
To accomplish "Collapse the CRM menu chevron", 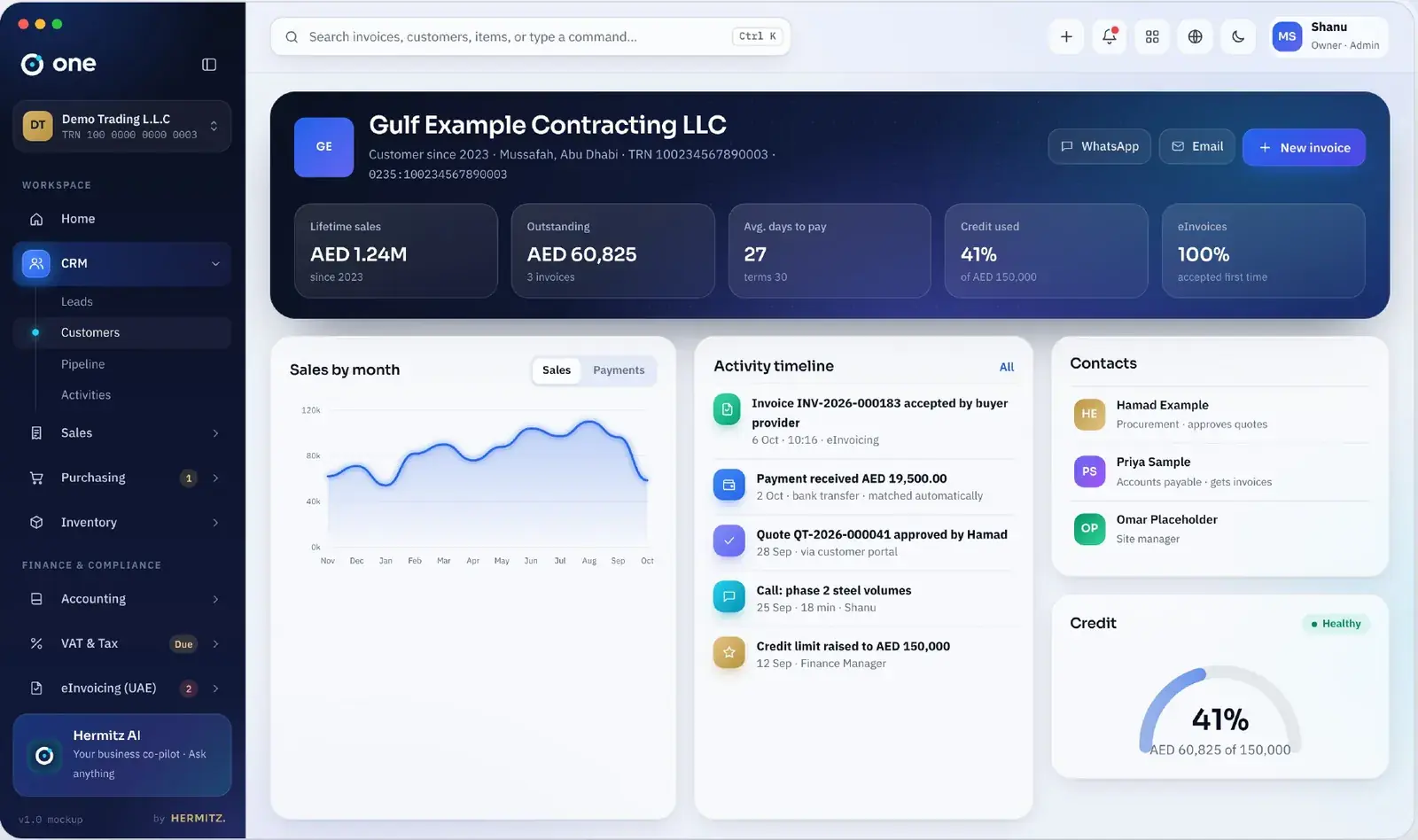I will coord(215,263).
